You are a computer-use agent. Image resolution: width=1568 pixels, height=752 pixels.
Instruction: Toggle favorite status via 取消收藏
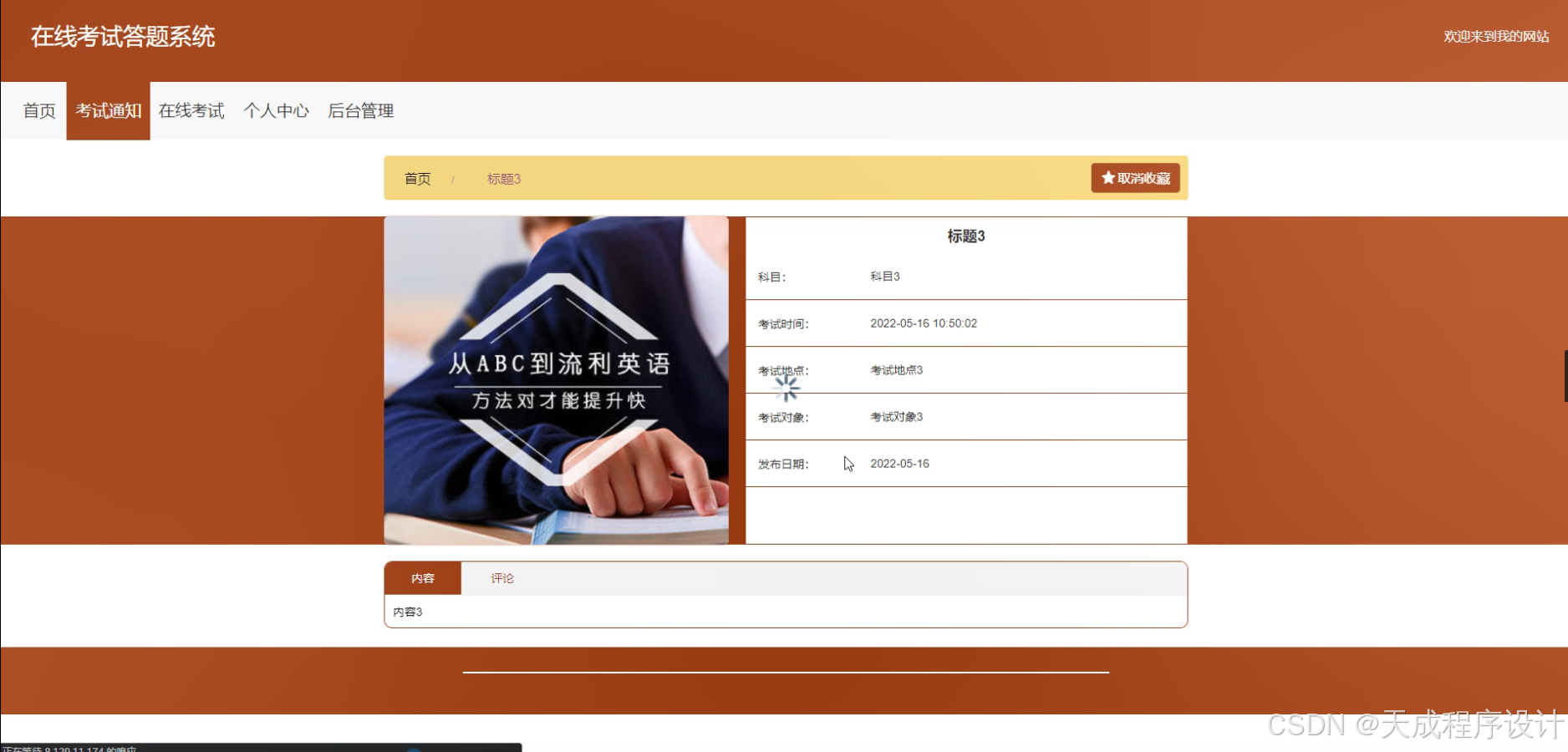pos(1135,178)
